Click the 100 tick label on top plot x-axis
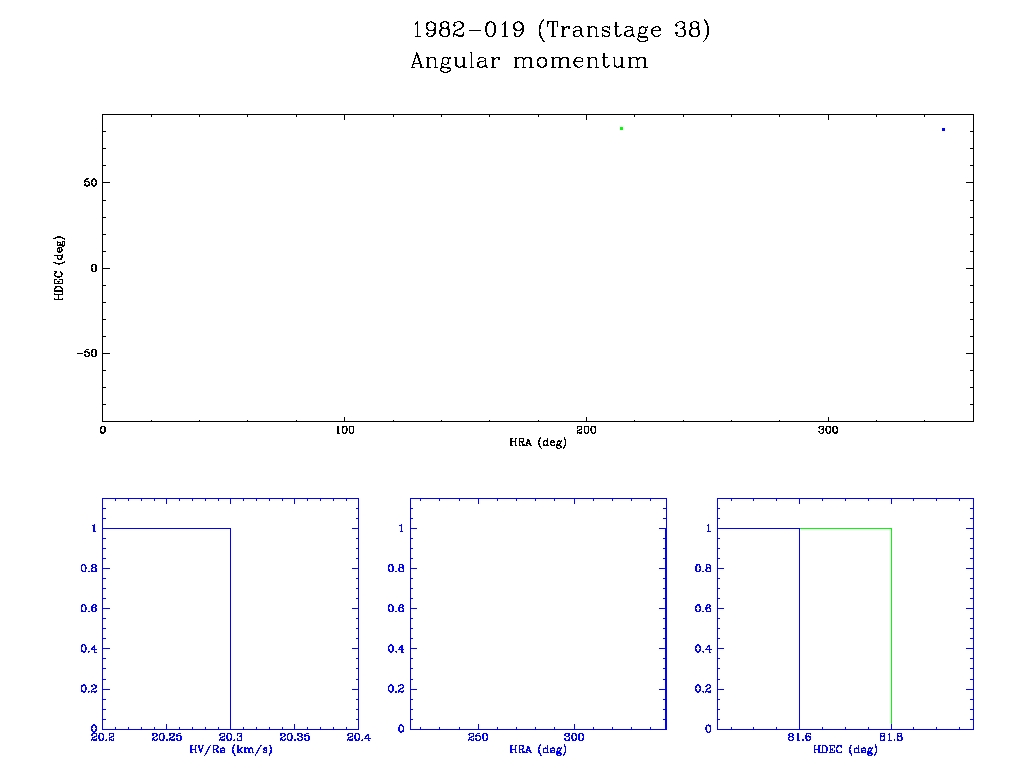Image resolution: width=1024 pixels, height=768 pixels. (345, 430)
